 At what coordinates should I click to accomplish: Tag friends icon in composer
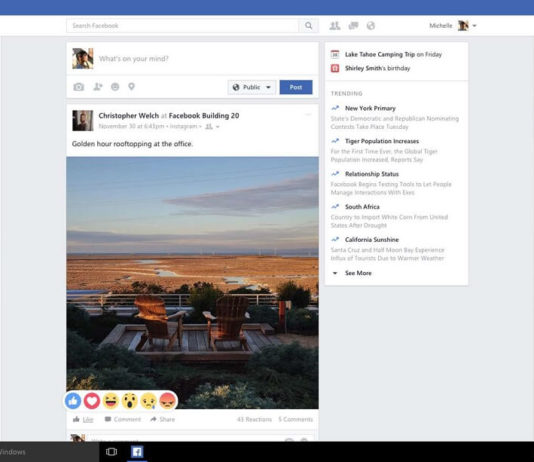click(98, 87)
